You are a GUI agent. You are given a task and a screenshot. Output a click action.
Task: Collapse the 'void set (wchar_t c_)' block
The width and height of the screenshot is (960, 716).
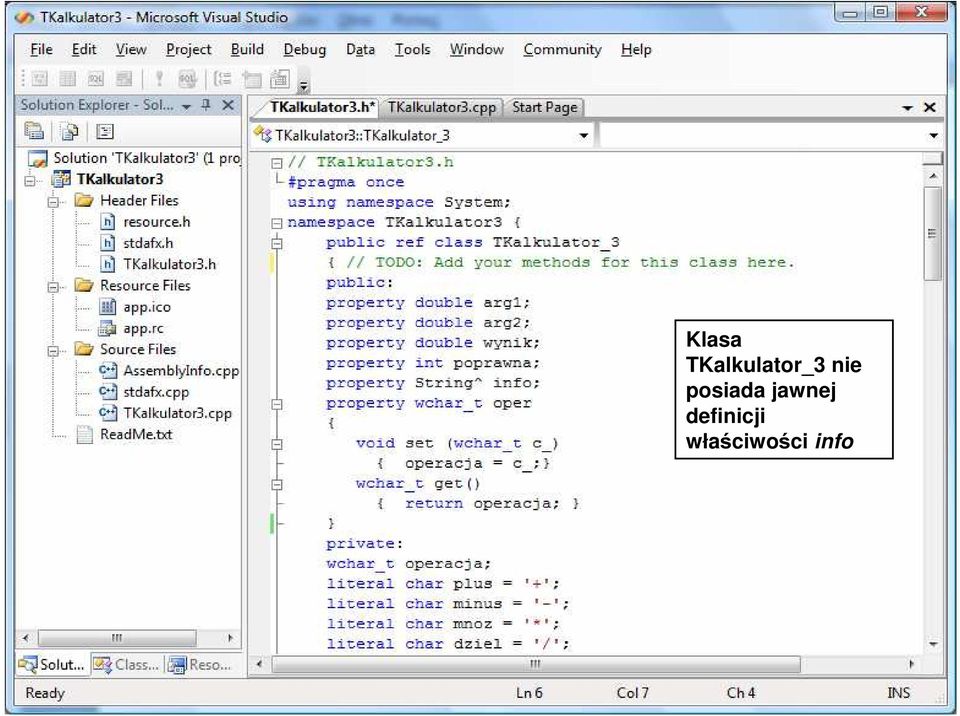(x=277, y=444)
